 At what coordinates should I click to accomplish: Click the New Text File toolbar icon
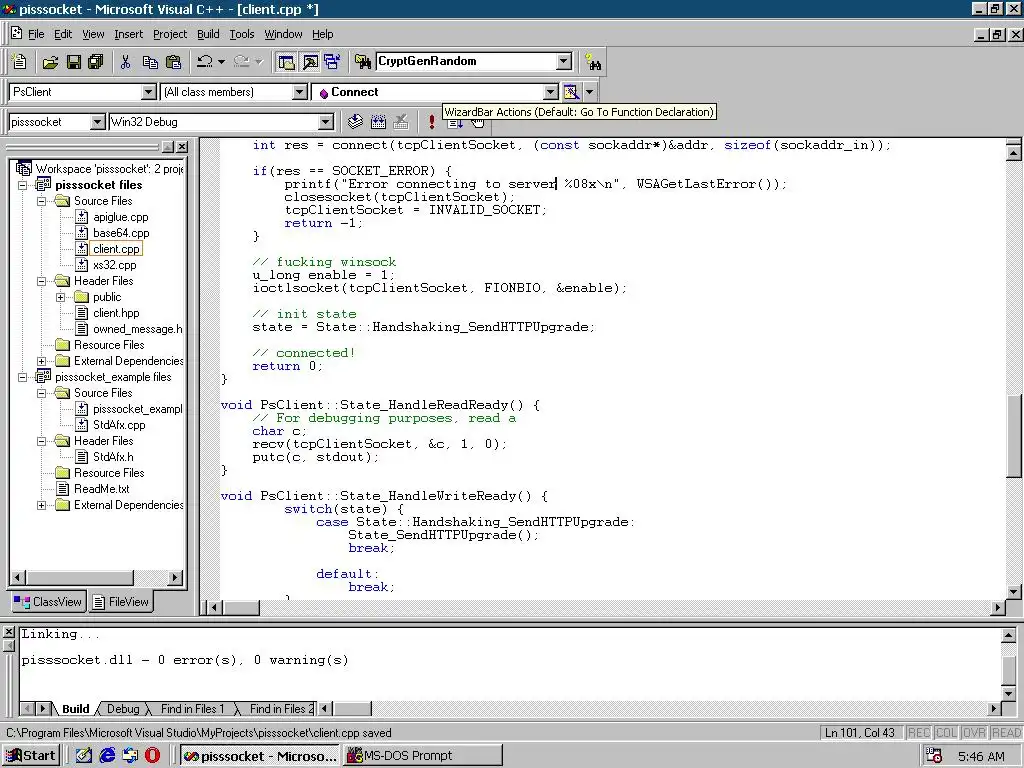19,61
